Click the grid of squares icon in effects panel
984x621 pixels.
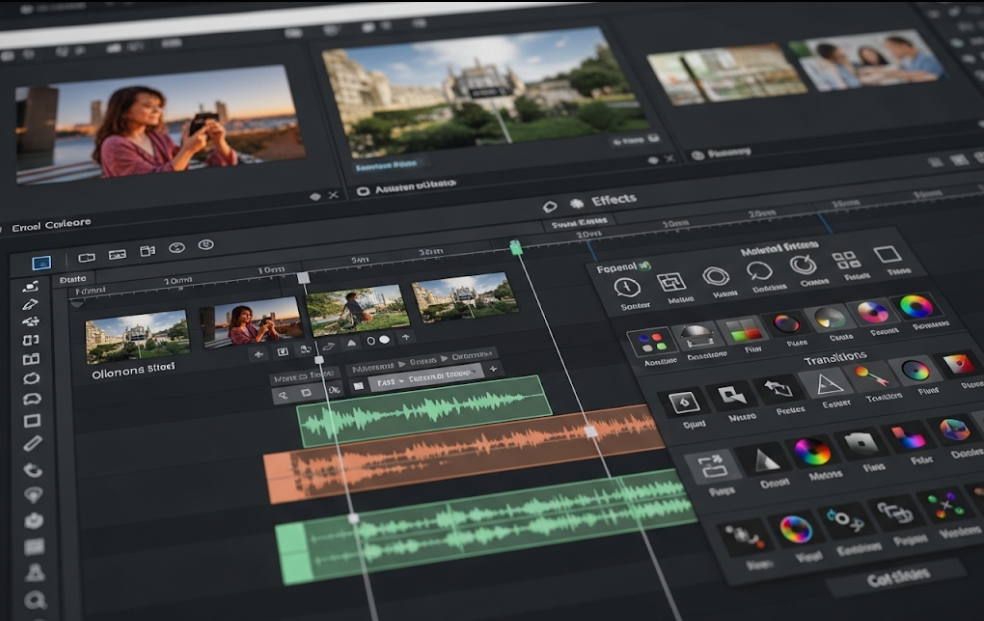point(846,261)
